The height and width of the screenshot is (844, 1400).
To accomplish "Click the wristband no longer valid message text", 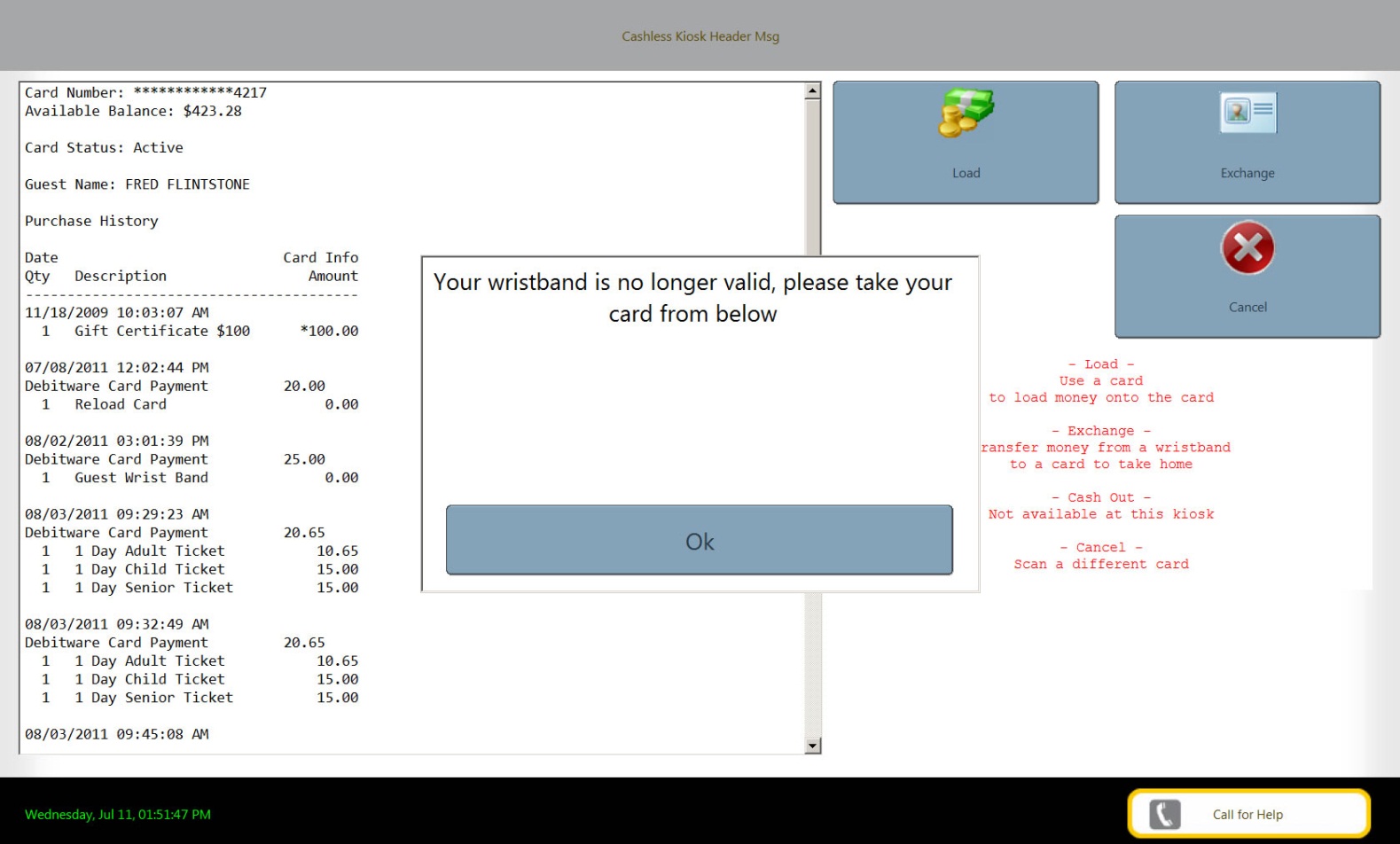I will pos(692,298).
